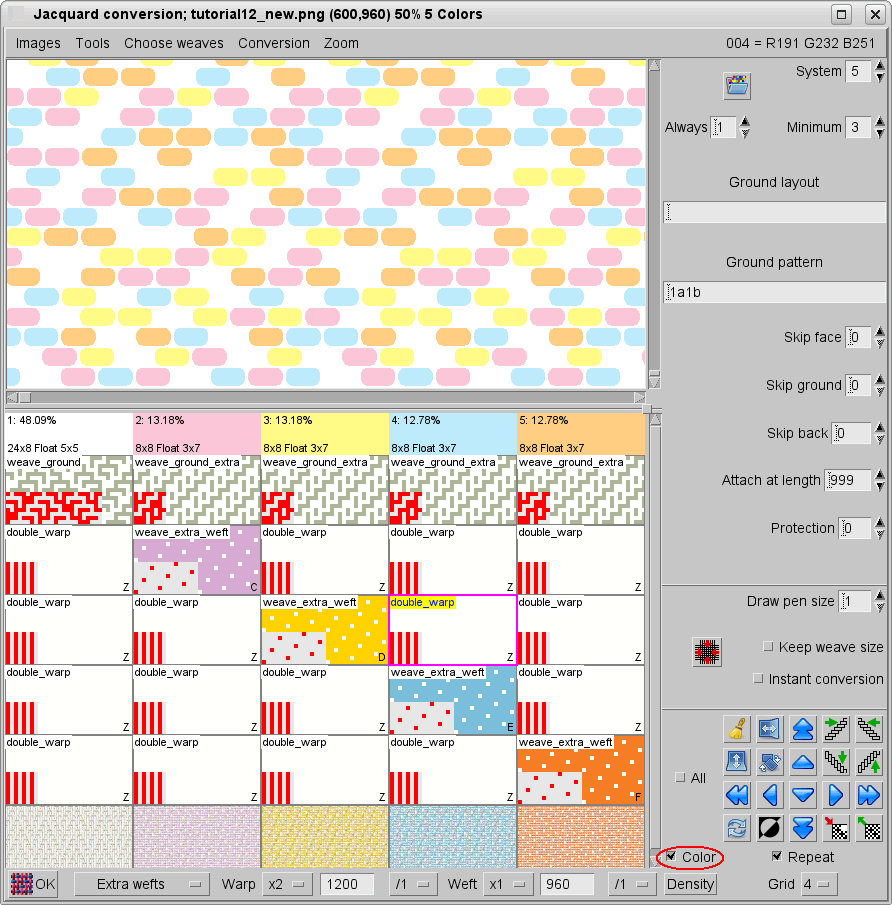Open the Grid size dropdown
892x905 pixels.
coord(819,884)
